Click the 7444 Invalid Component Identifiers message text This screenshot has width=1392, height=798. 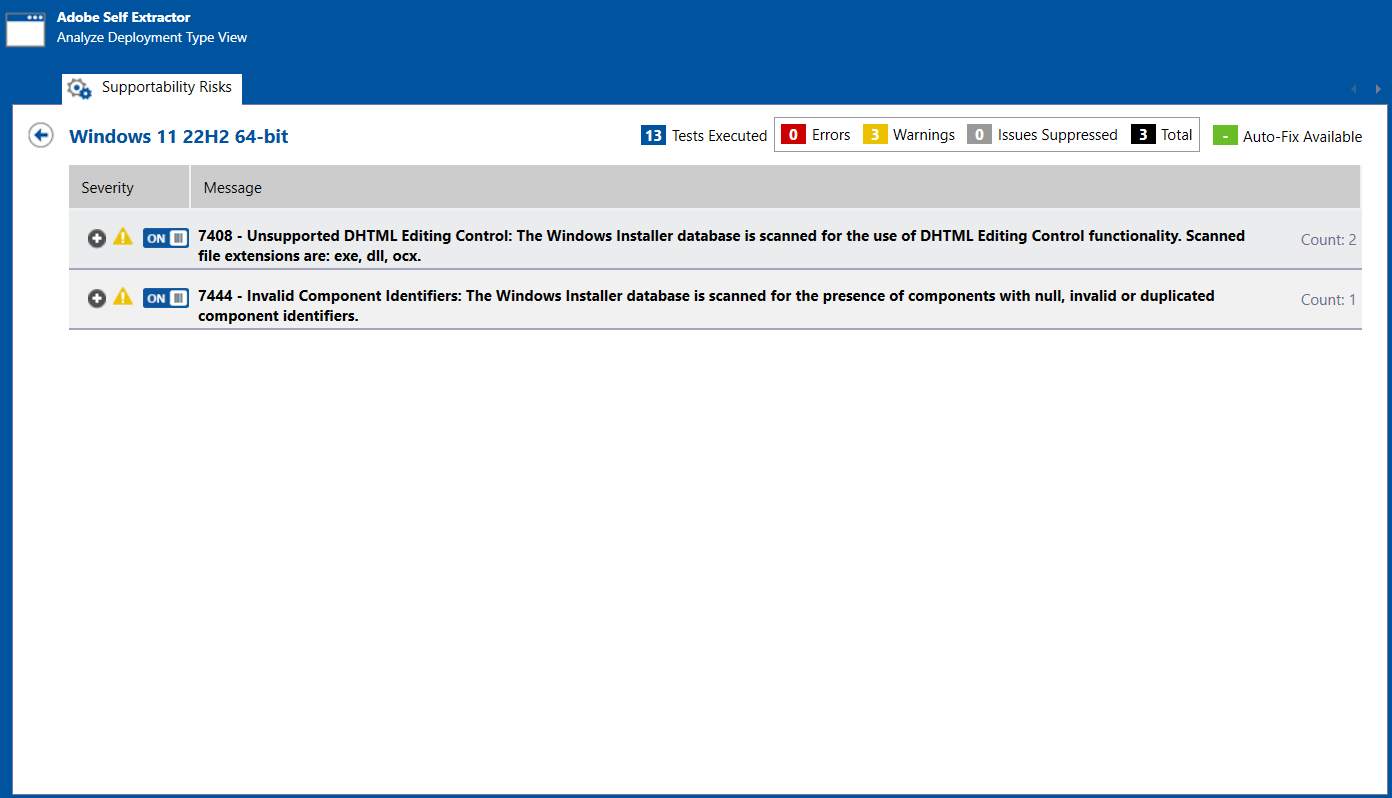click(x=706, y=306)
